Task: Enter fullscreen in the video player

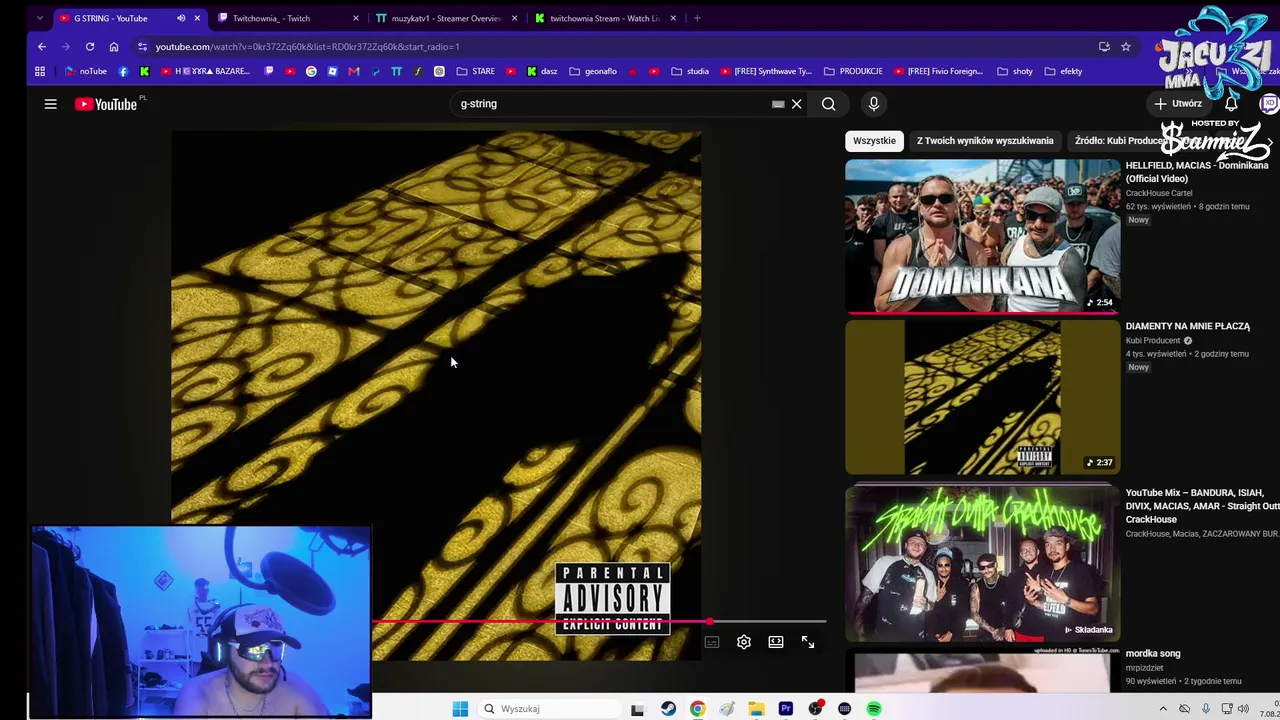Action: [808, 642]
